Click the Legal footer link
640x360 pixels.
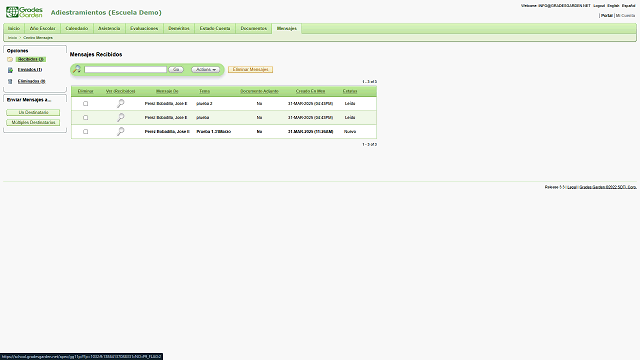click(x=571, y=187)
